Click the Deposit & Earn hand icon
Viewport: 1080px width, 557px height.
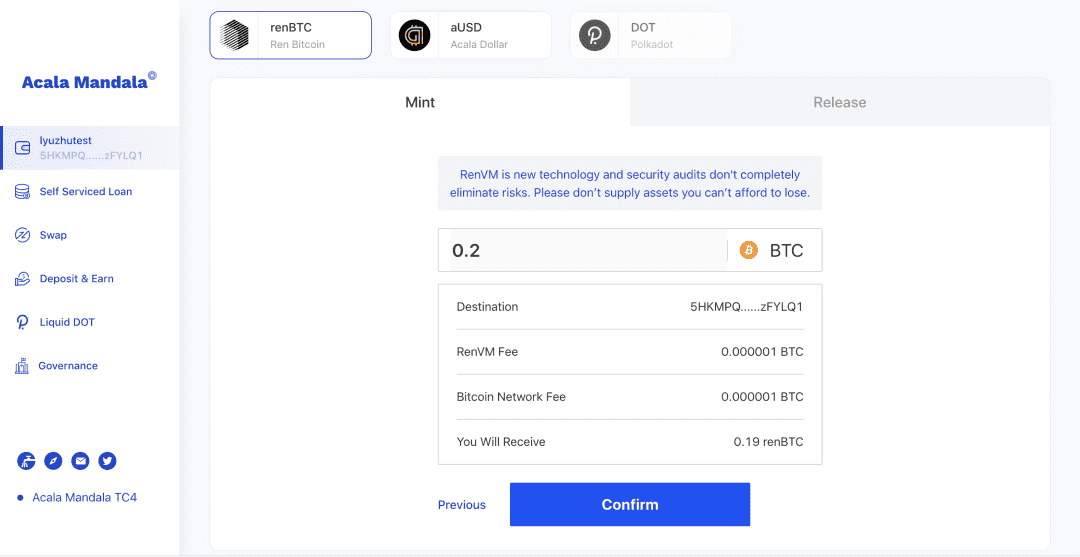coord(22,279)
